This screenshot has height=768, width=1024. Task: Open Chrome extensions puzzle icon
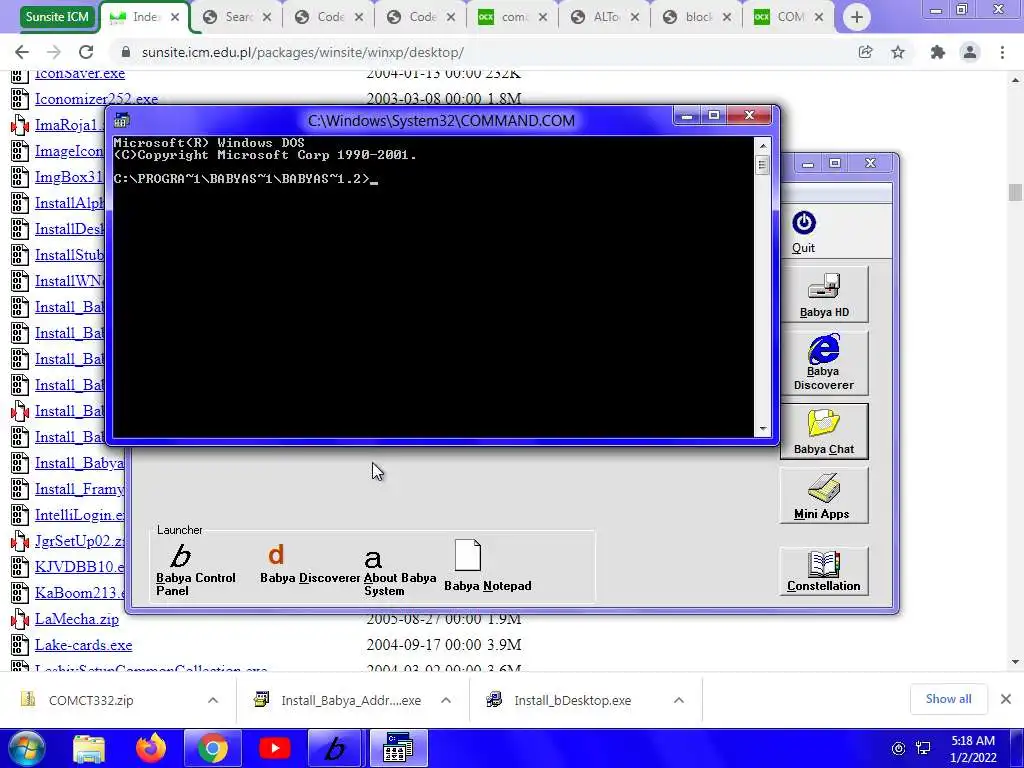tap(938, 52)
